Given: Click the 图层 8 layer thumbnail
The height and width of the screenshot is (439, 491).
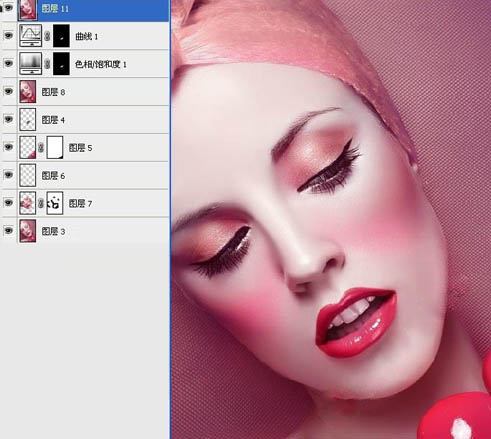Looking at the screenshot, I should 28,91.
